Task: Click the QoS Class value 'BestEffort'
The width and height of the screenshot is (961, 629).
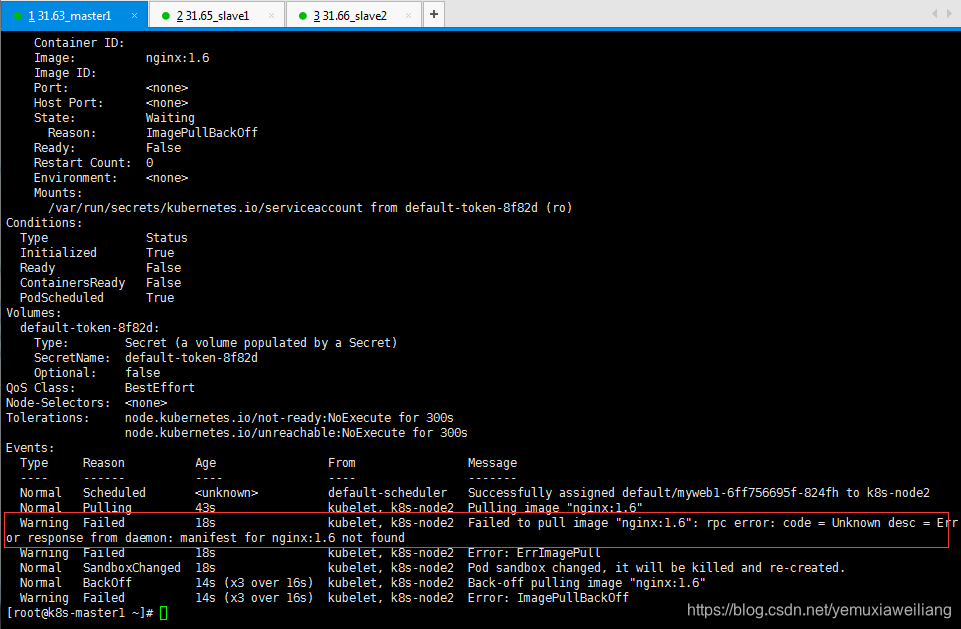Action: click(x=159, y=388)
